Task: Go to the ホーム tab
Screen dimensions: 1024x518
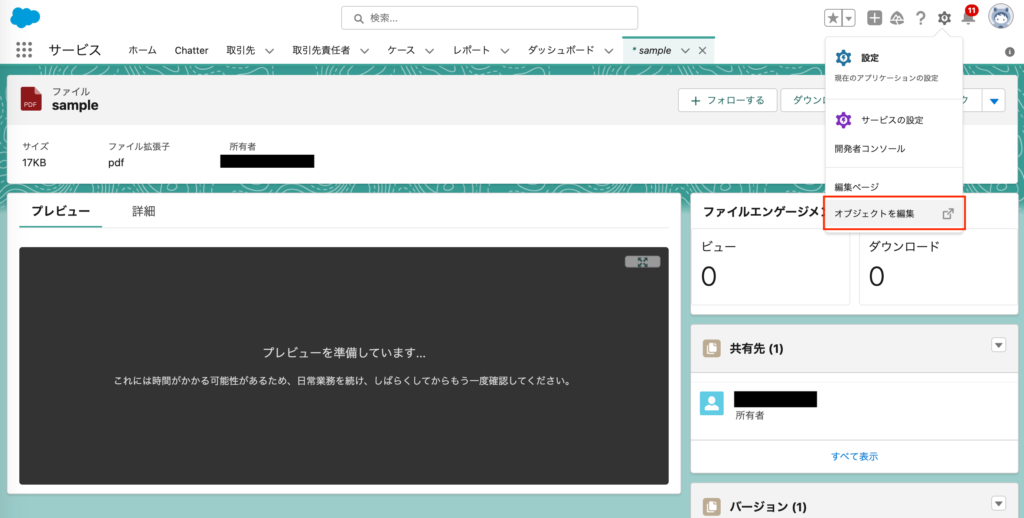Action: 142,50
